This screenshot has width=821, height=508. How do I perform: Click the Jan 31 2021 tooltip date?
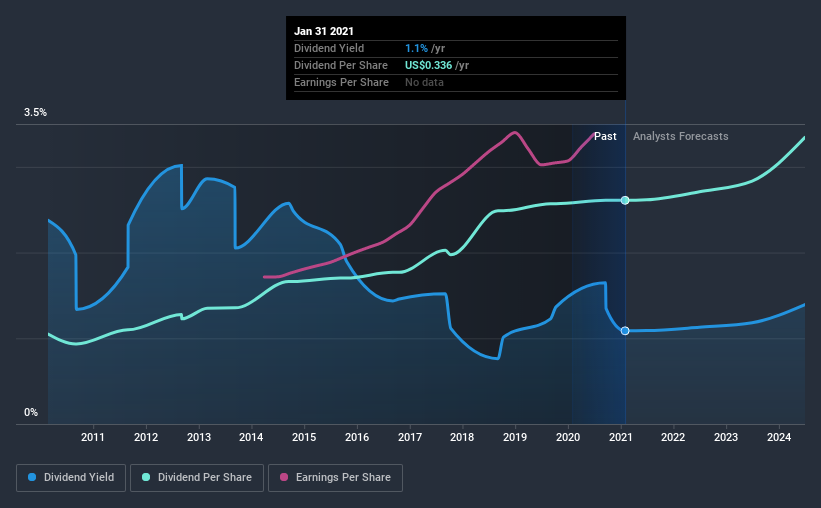[324, 31]
